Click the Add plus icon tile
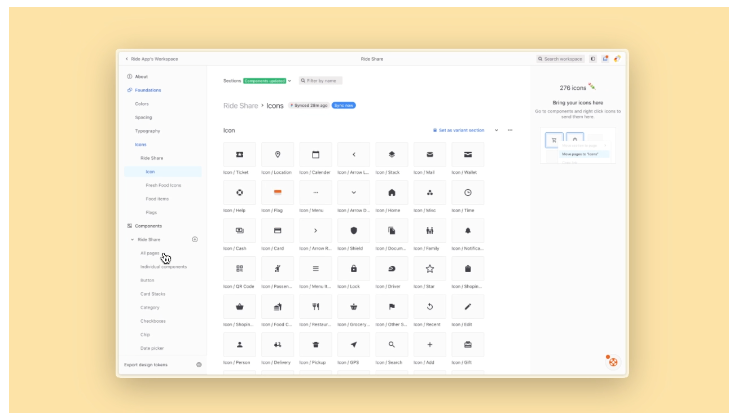735x418 pixels. [x=429, y=344]
